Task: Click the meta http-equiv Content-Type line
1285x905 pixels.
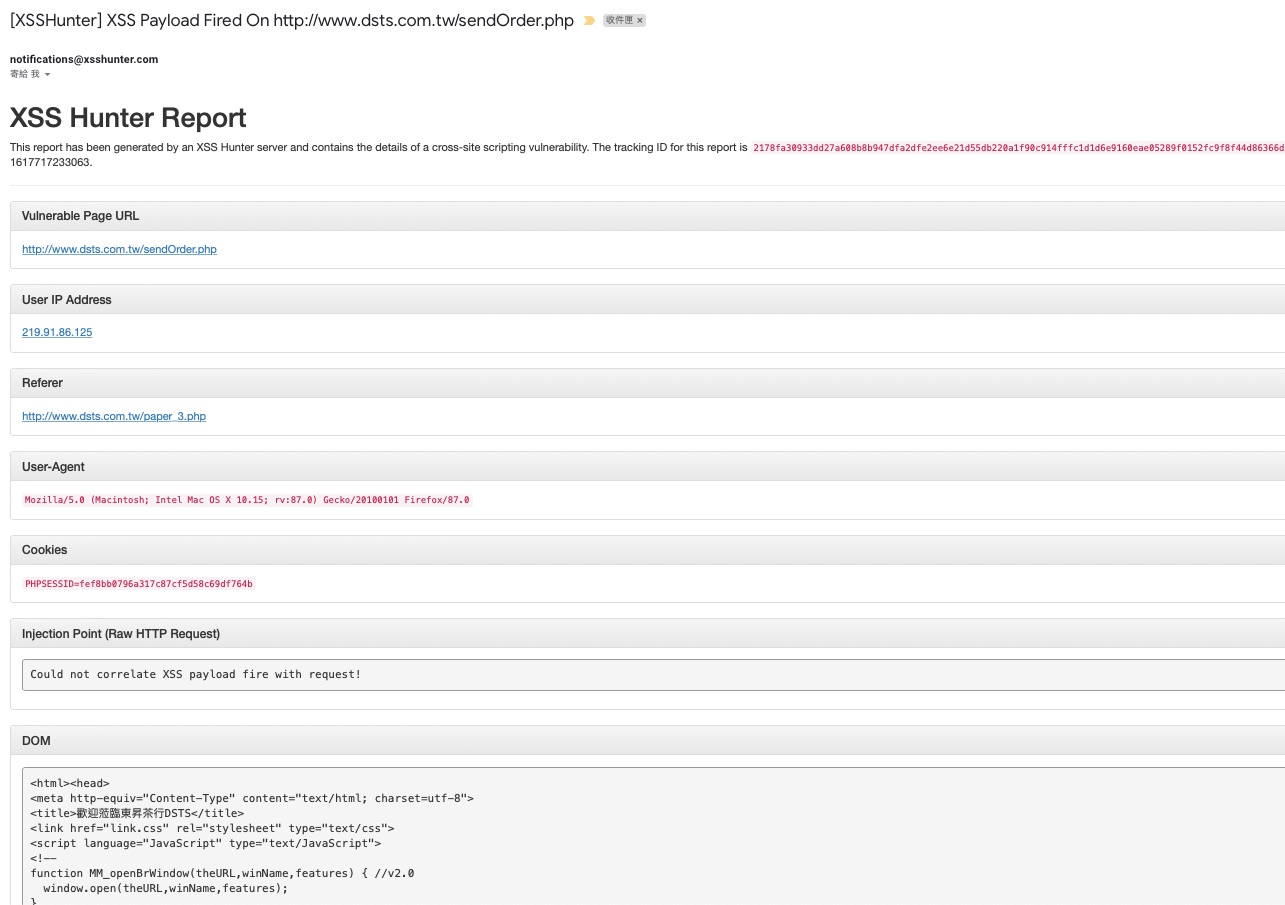Action: click(x=252, y=799)
